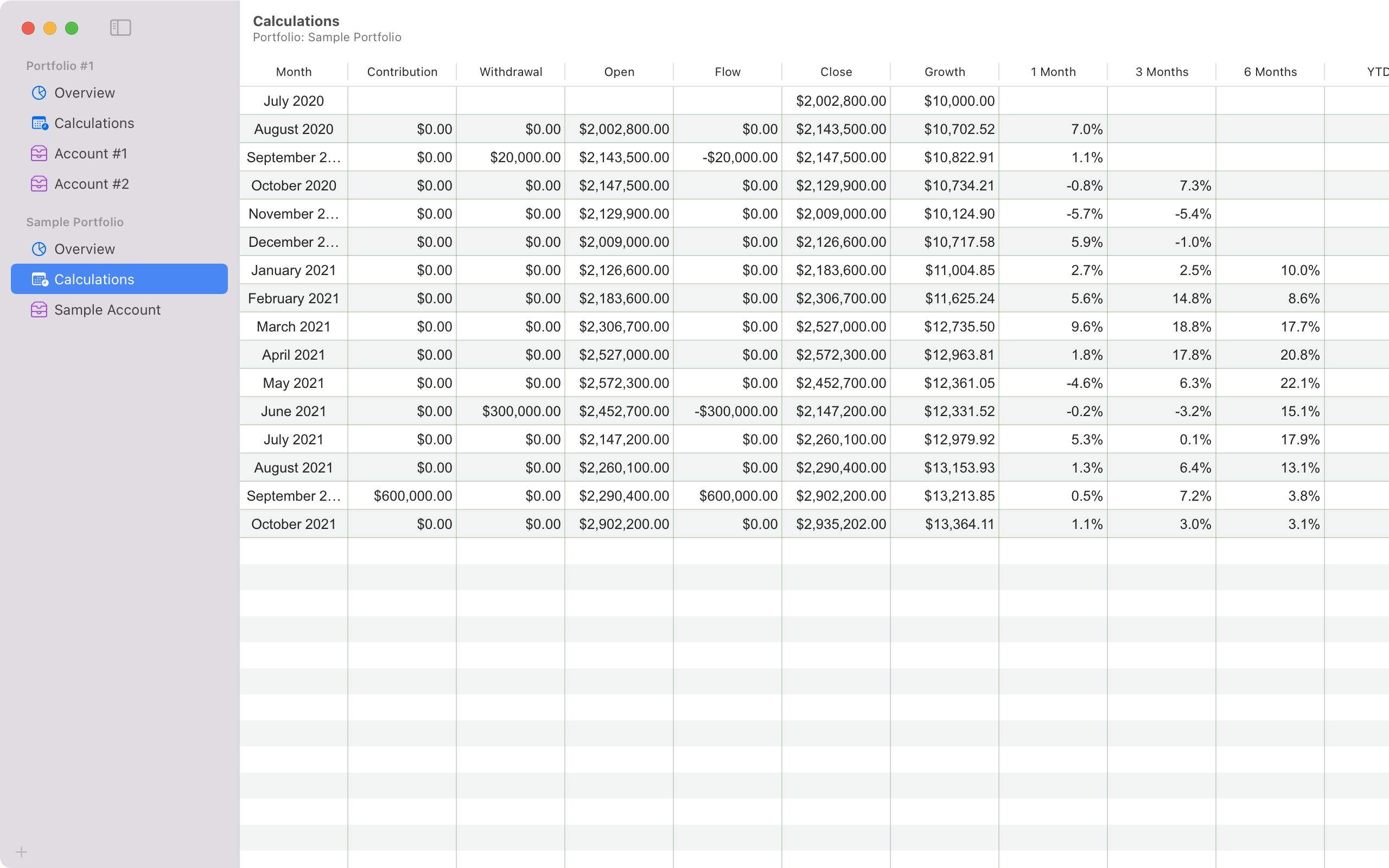Sort by the Month column header

(x=294, y=72)
